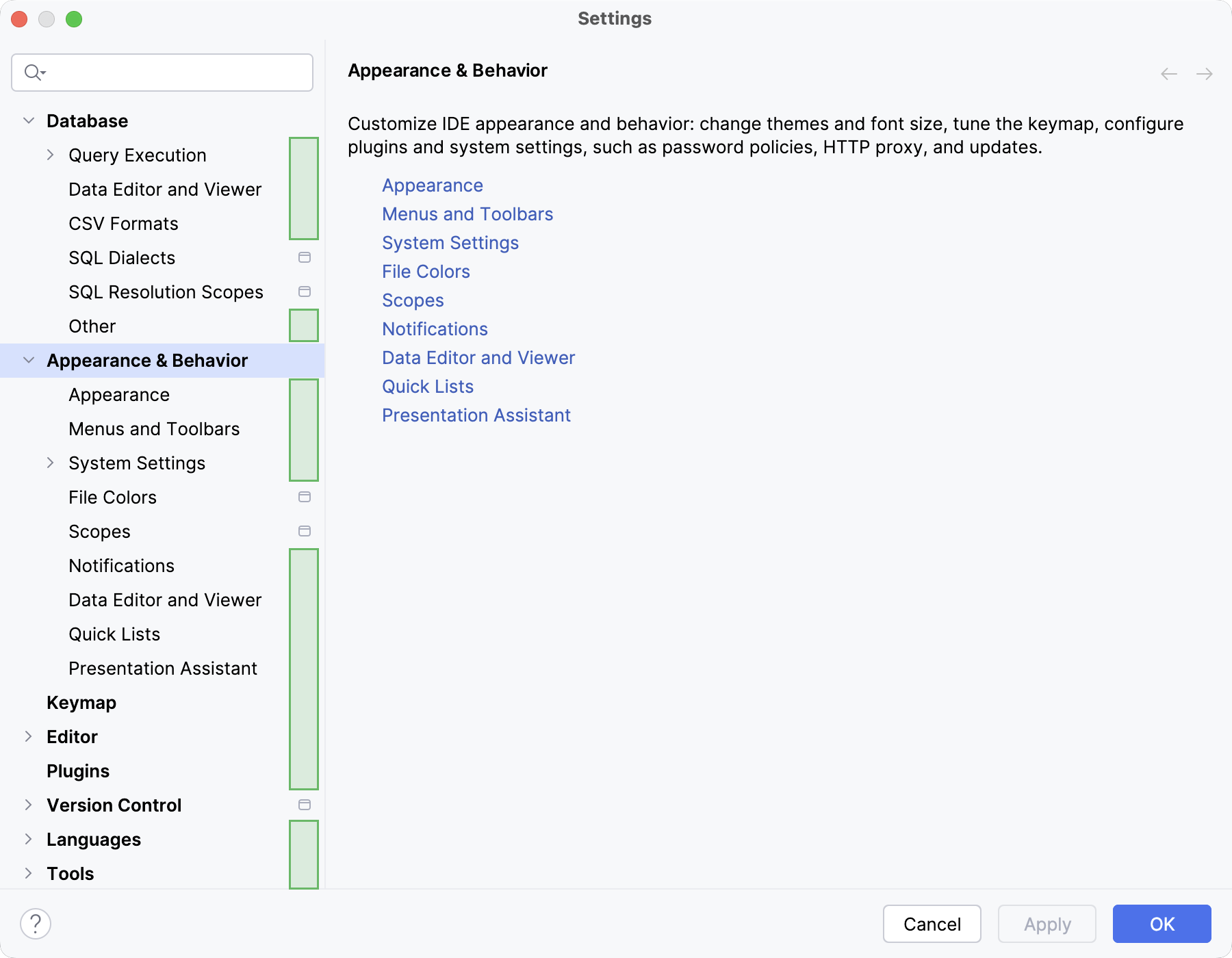1232x958 pixels.
Task: Collapse the Database tree section
Action: tap(29, 121)
